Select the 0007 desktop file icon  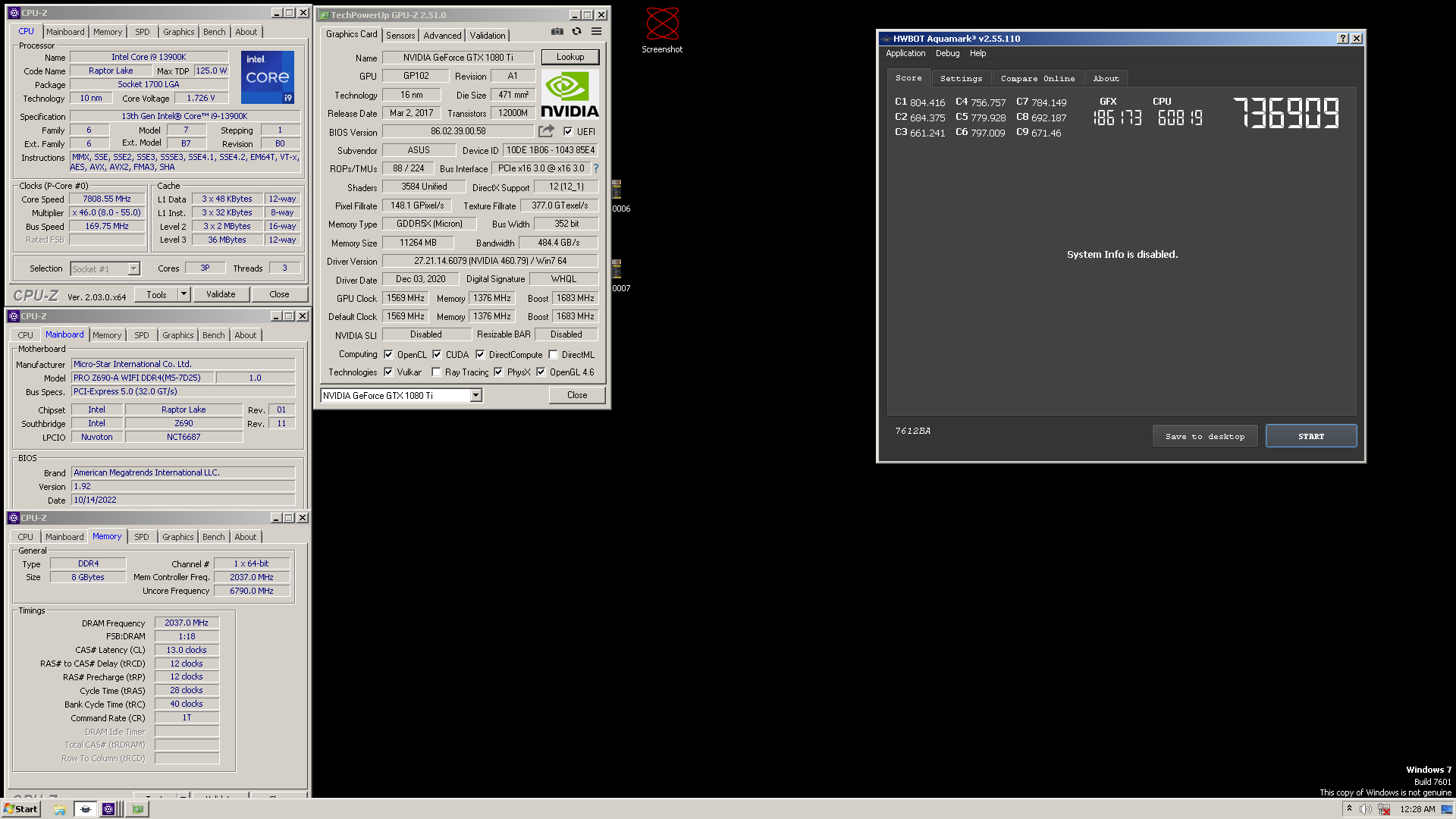[617, 275]
